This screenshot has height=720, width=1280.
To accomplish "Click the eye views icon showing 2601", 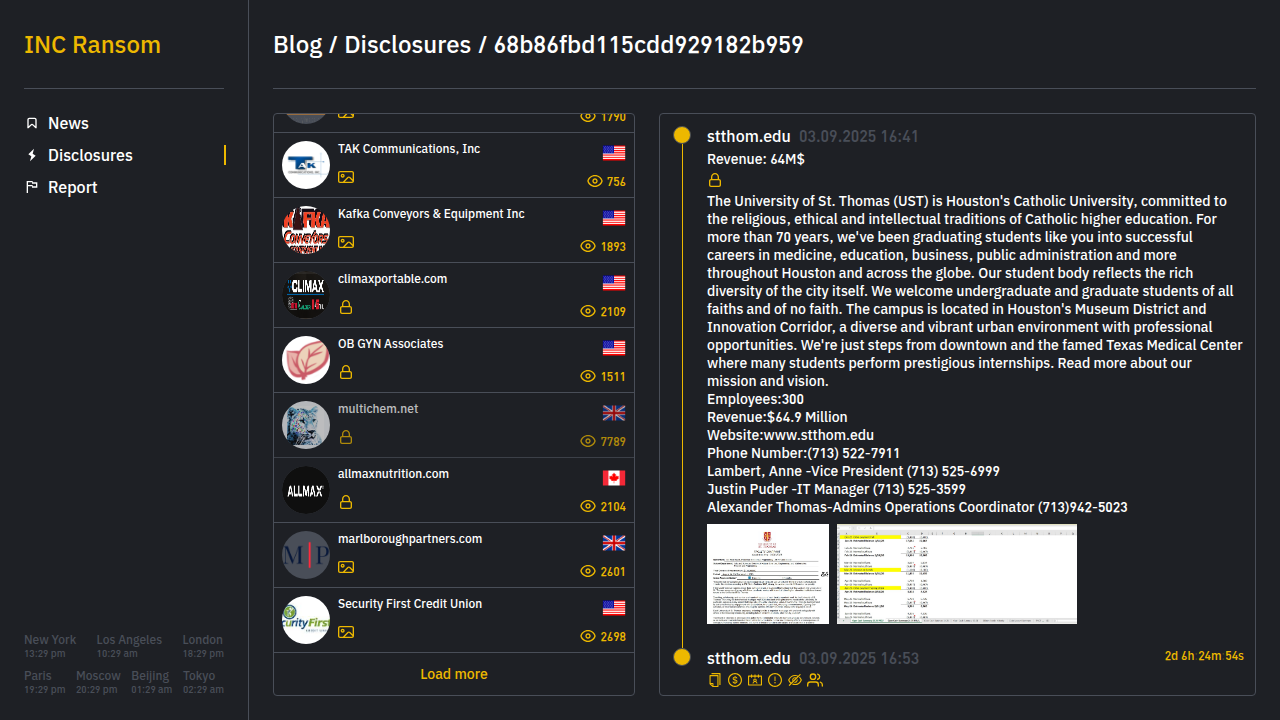I will [588, 572].
